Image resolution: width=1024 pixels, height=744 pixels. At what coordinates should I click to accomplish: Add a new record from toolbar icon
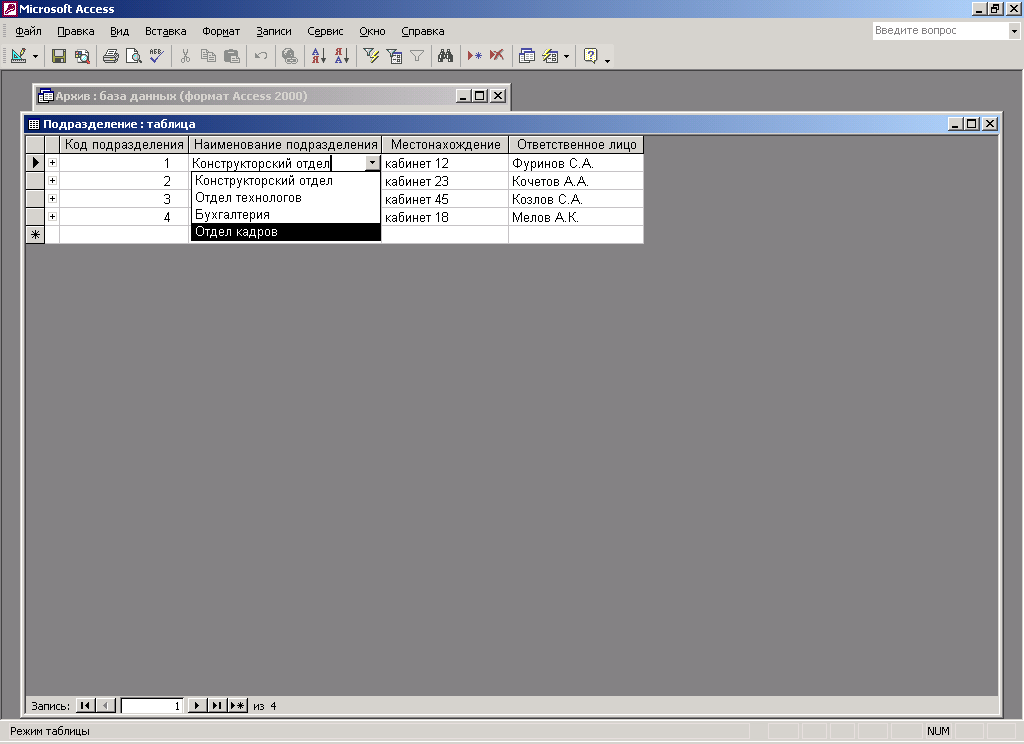(x=475, y=56)
